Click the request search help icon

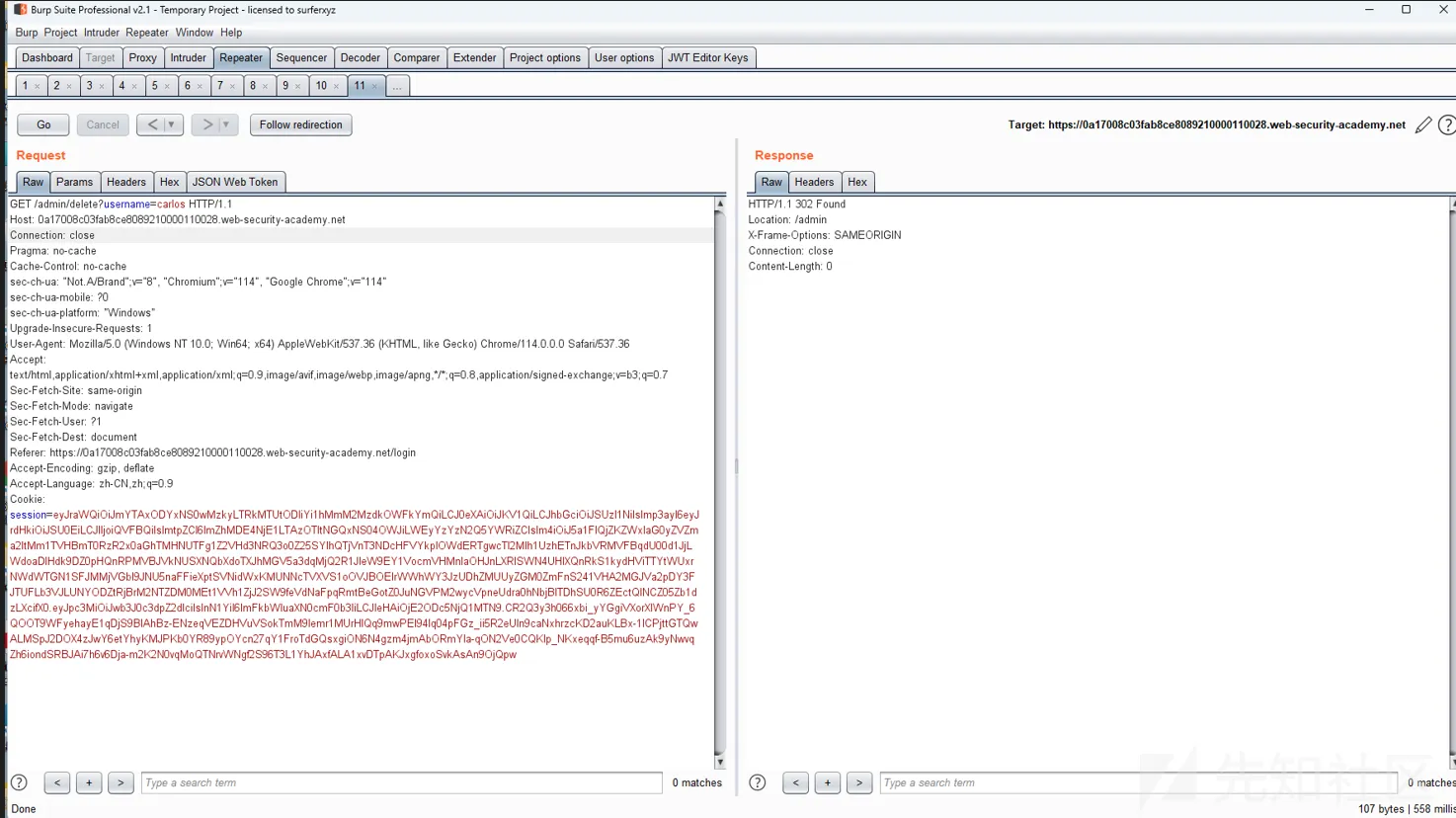point(19,782)
